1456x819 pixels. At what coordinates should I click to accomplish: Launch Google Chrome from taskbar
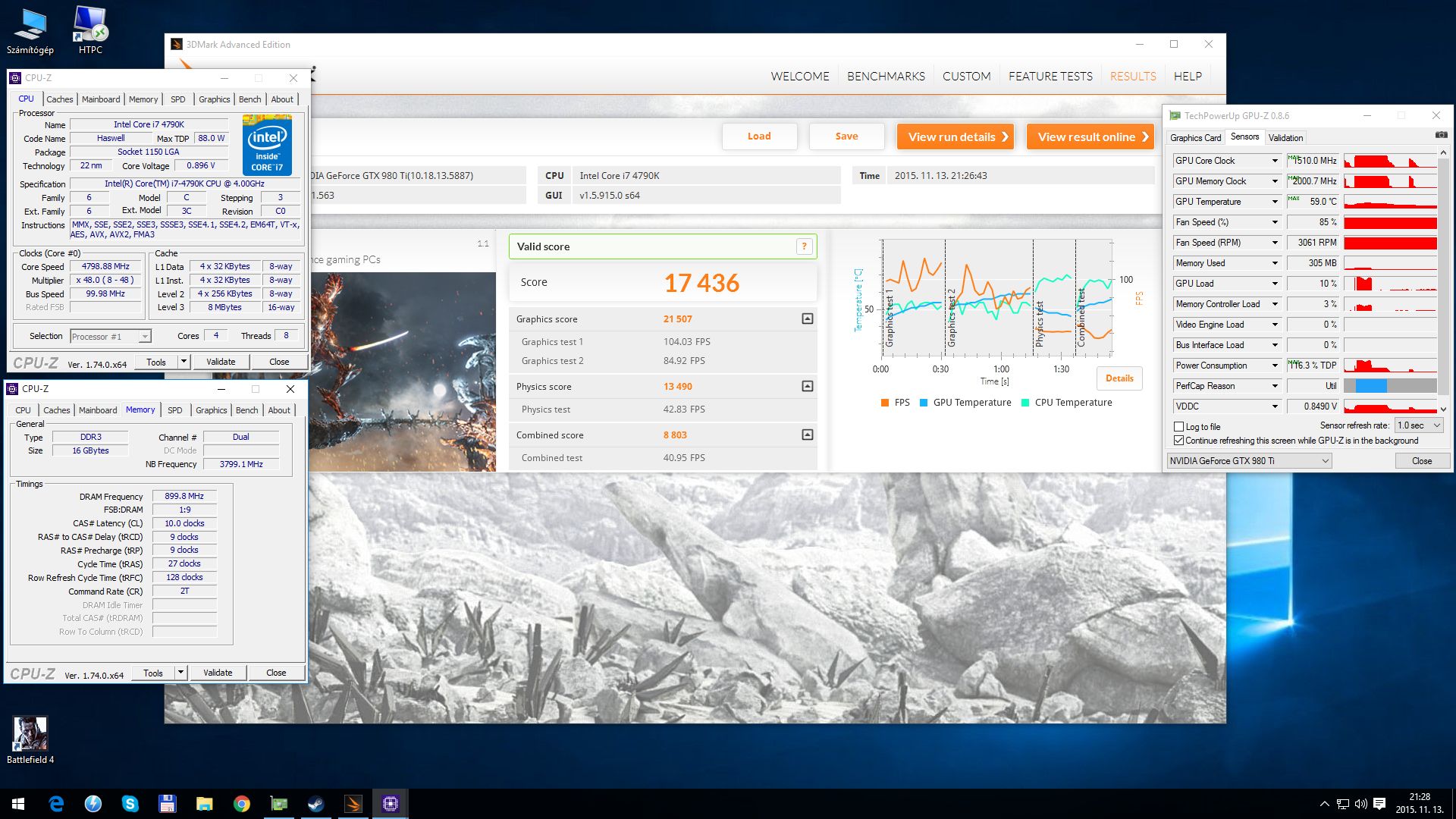[241, 804]
